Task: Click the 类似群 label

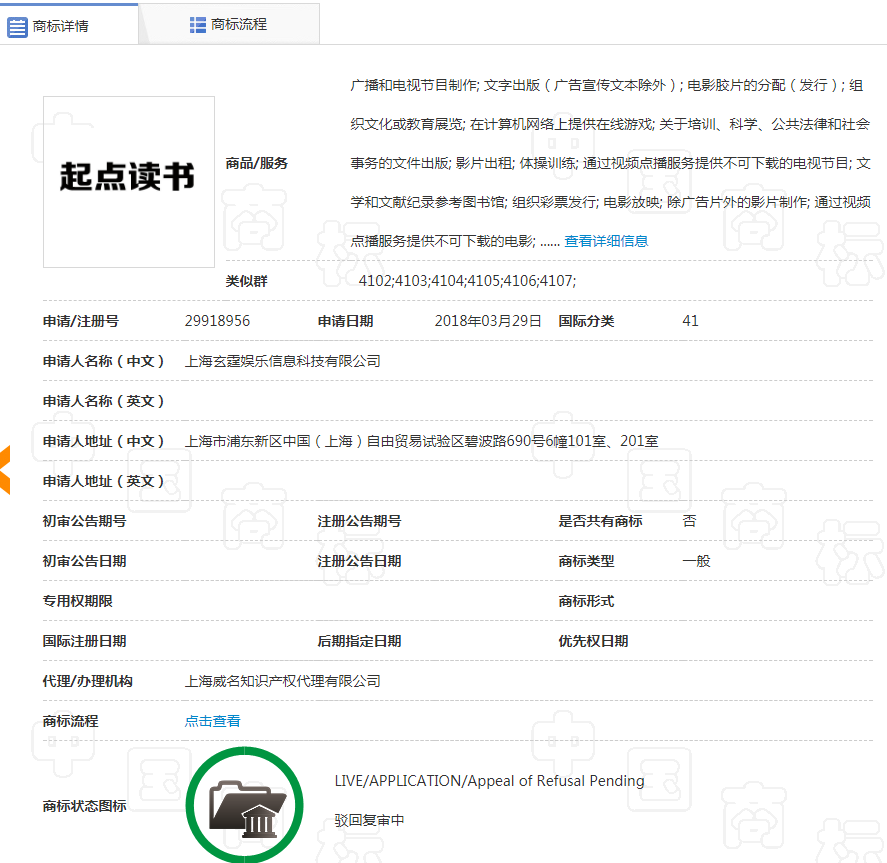Action: [x=246, y=281]
